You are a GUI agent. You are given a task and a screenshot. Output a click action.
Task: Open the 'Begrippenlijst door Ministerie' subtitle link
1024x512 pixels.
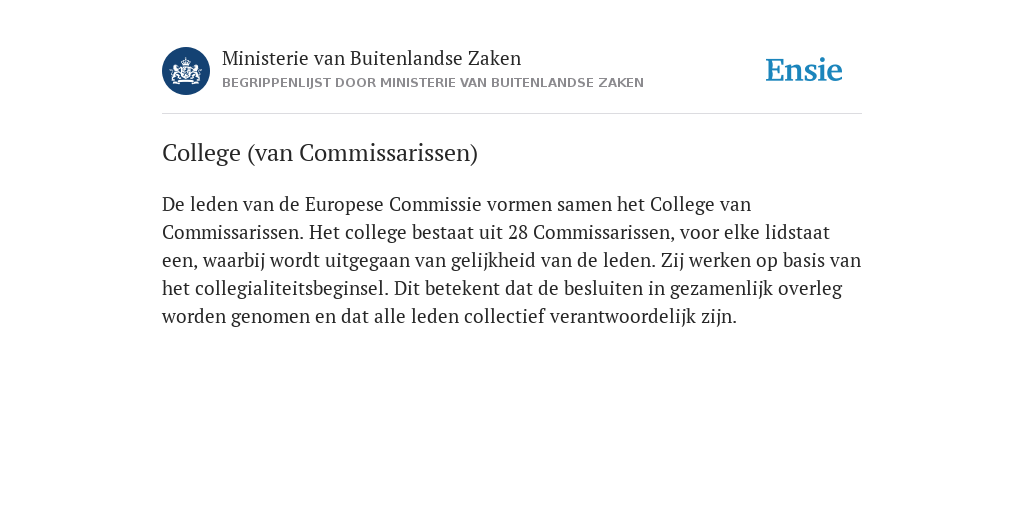coord(433,83)
